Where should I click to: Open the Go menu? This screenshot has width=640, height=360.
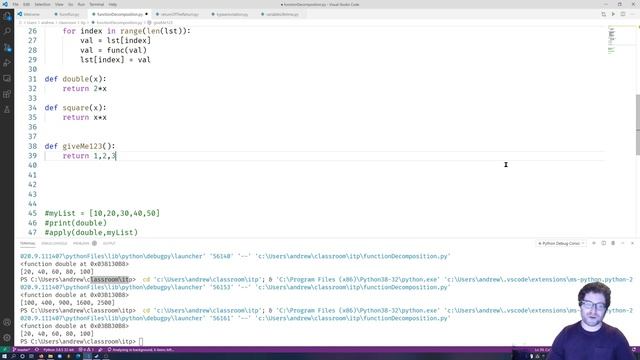[71, 4]
